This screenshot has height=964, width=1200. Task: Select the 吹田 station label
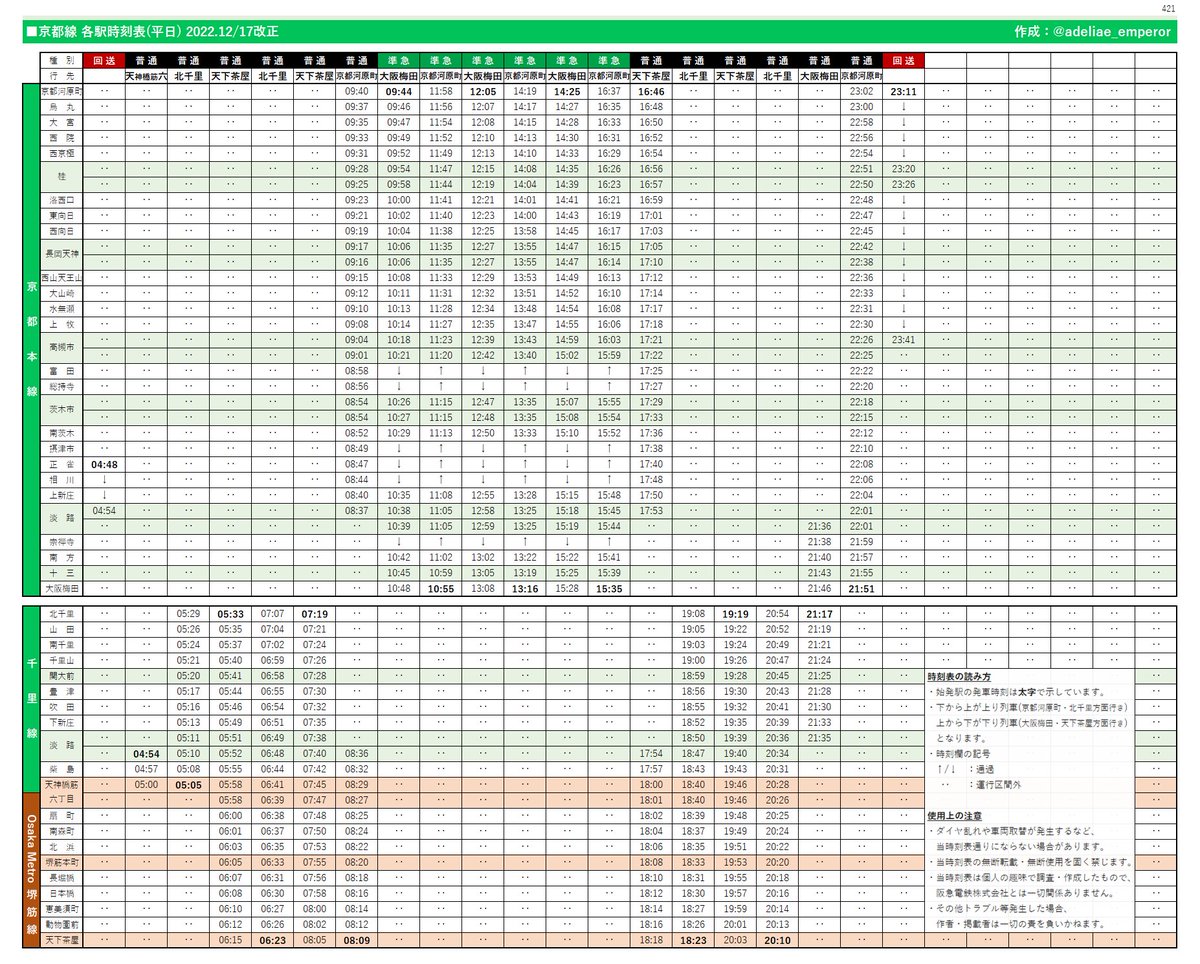[61, 707]
